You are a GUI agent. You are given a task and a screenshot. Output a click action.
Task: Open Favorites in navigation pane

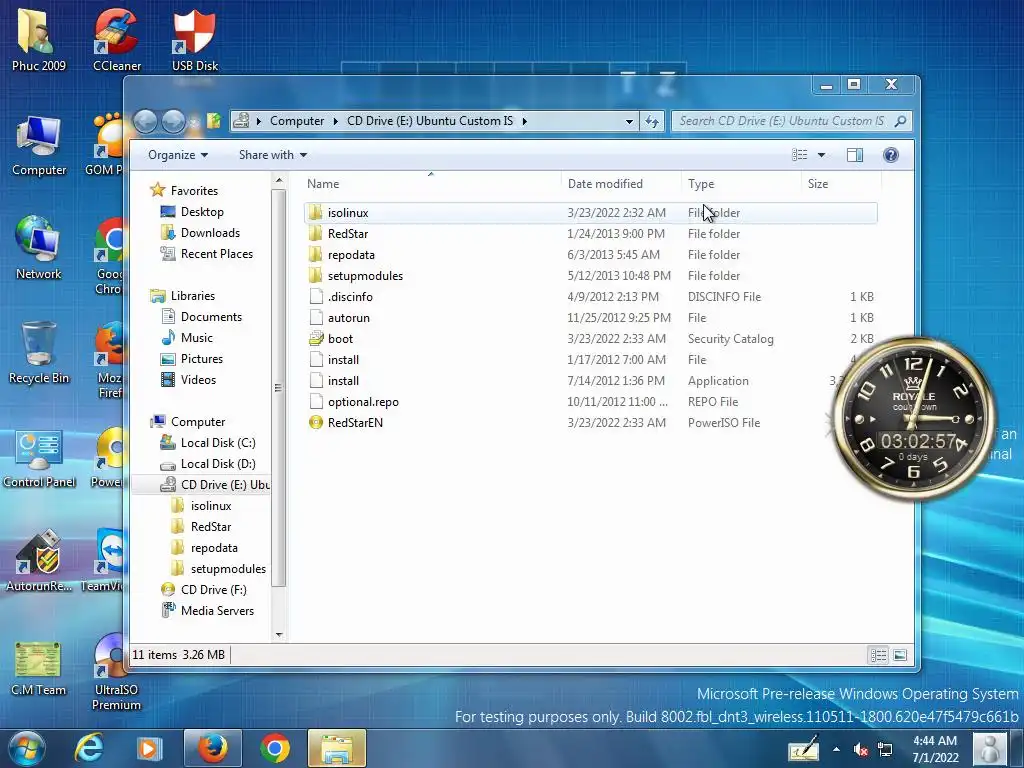tap(194, 191)
